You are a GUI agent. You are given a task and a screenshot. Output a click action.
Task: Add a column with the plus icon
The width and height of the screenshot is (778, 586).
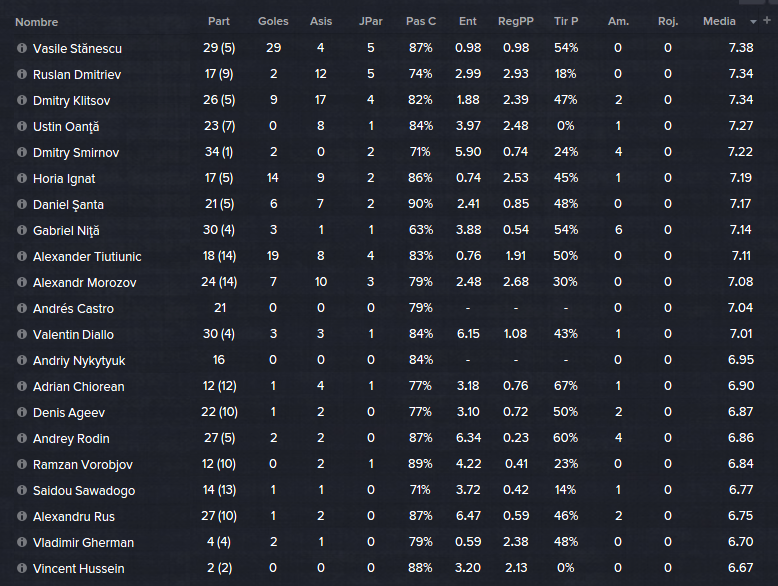click(767, 20)
